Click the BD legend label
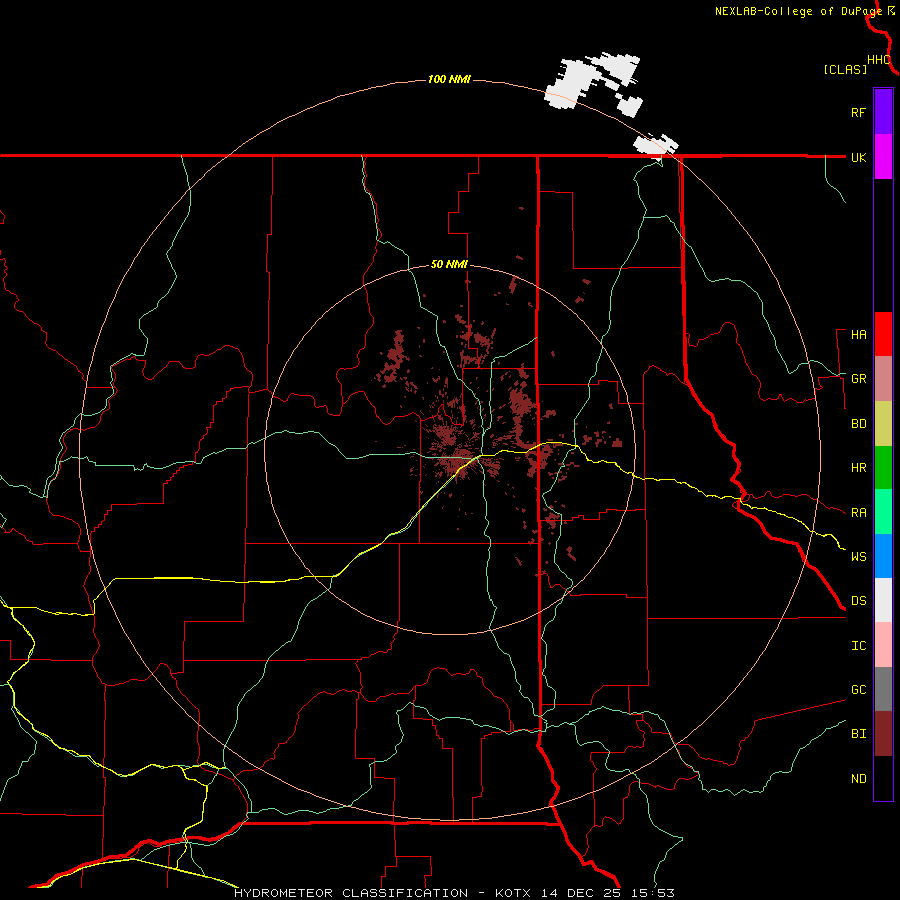Screen dimensions: 900x900 858,424
